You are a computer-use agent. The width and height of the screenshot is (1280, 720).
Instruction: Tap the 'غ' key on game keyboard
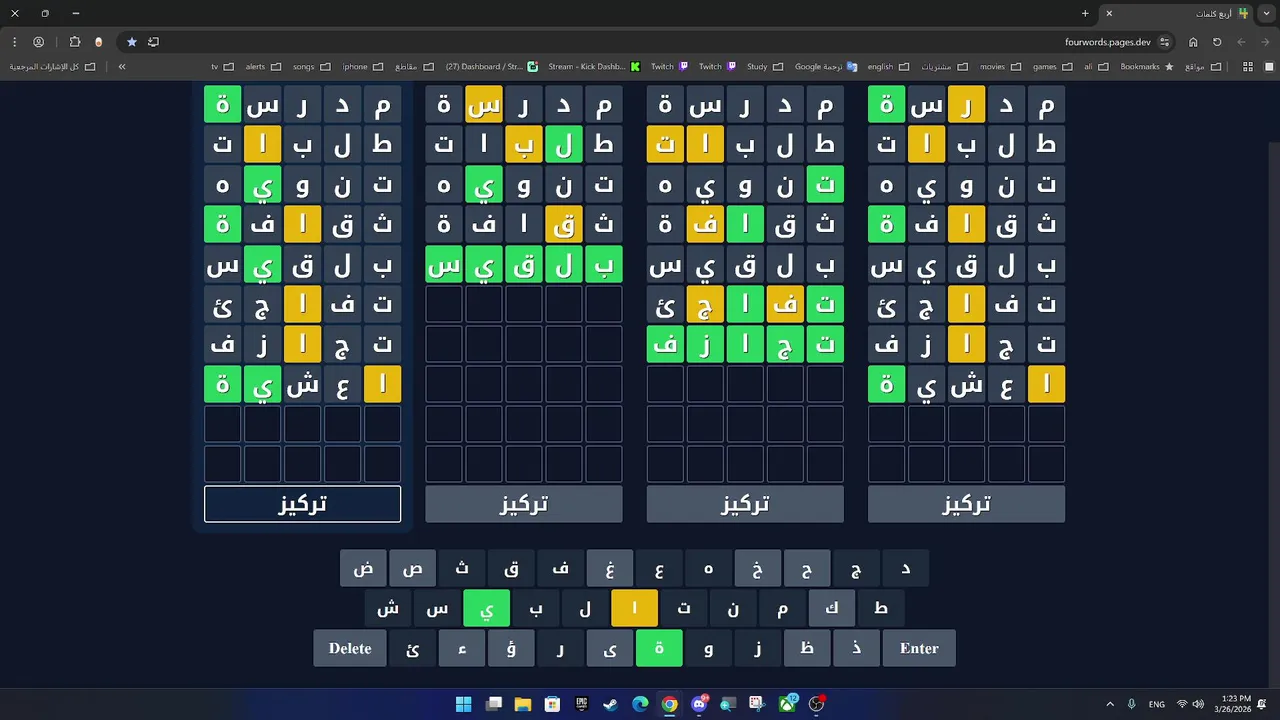610,568
